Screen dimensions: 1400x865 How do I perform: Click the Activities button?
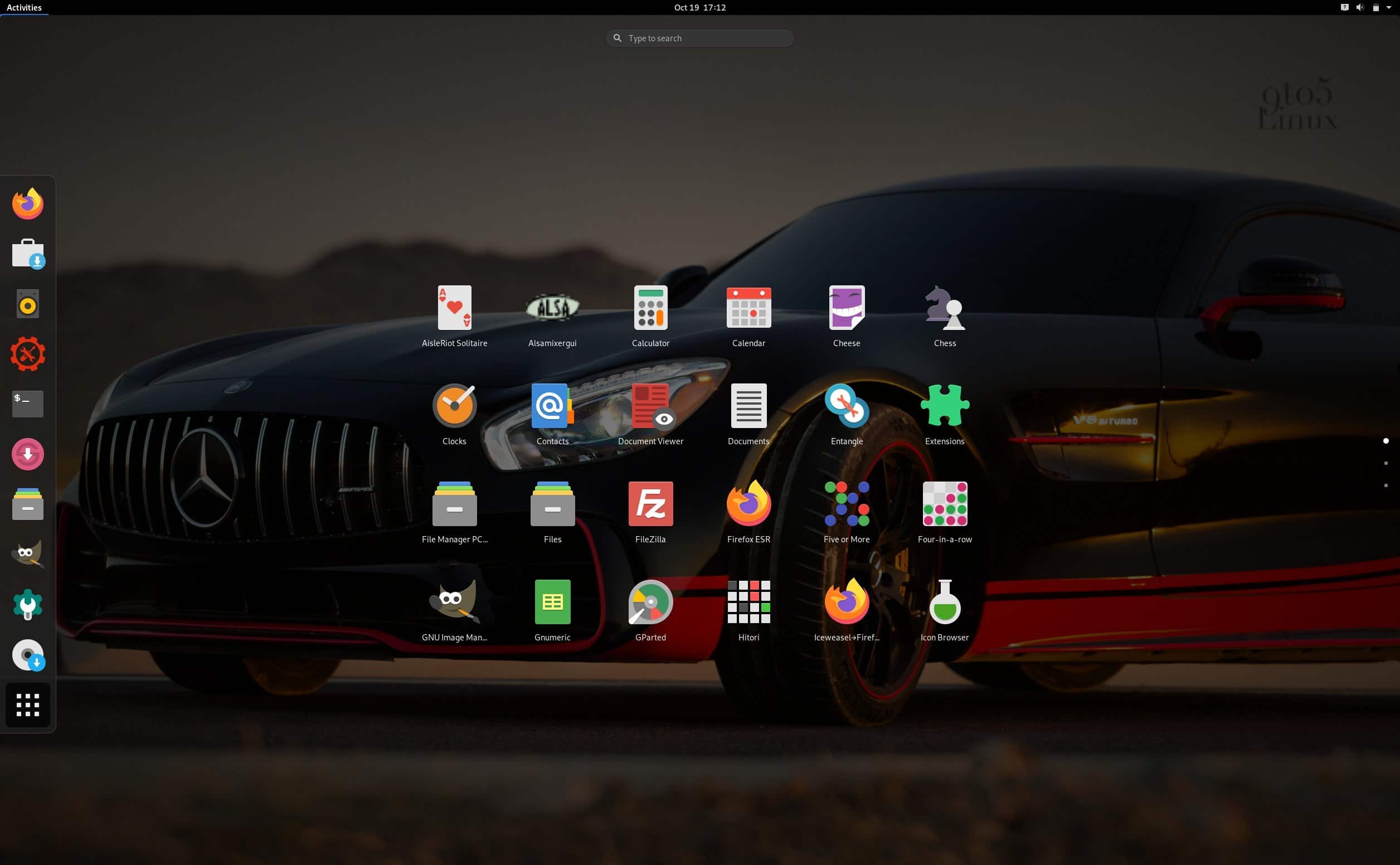(24, 7)
